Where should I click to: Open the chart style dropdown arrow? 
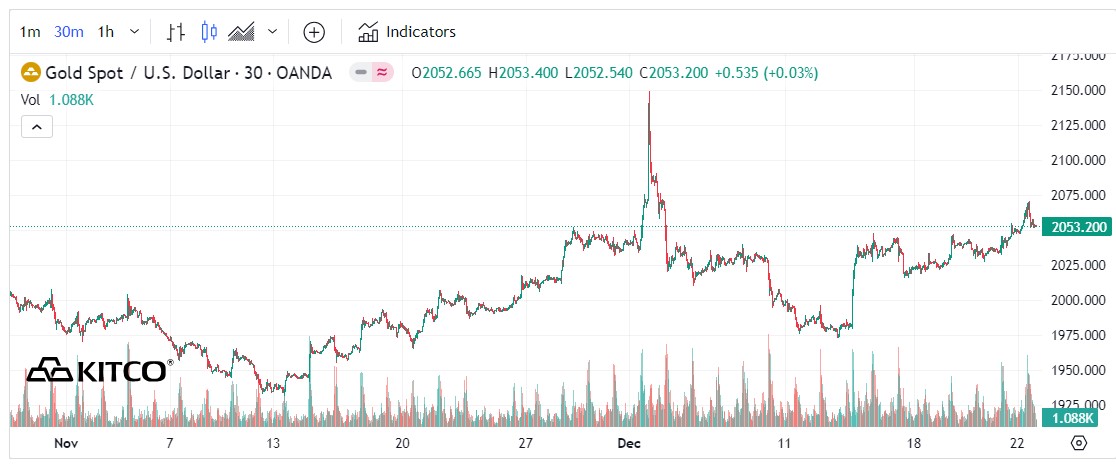click(x=272, y=32)
